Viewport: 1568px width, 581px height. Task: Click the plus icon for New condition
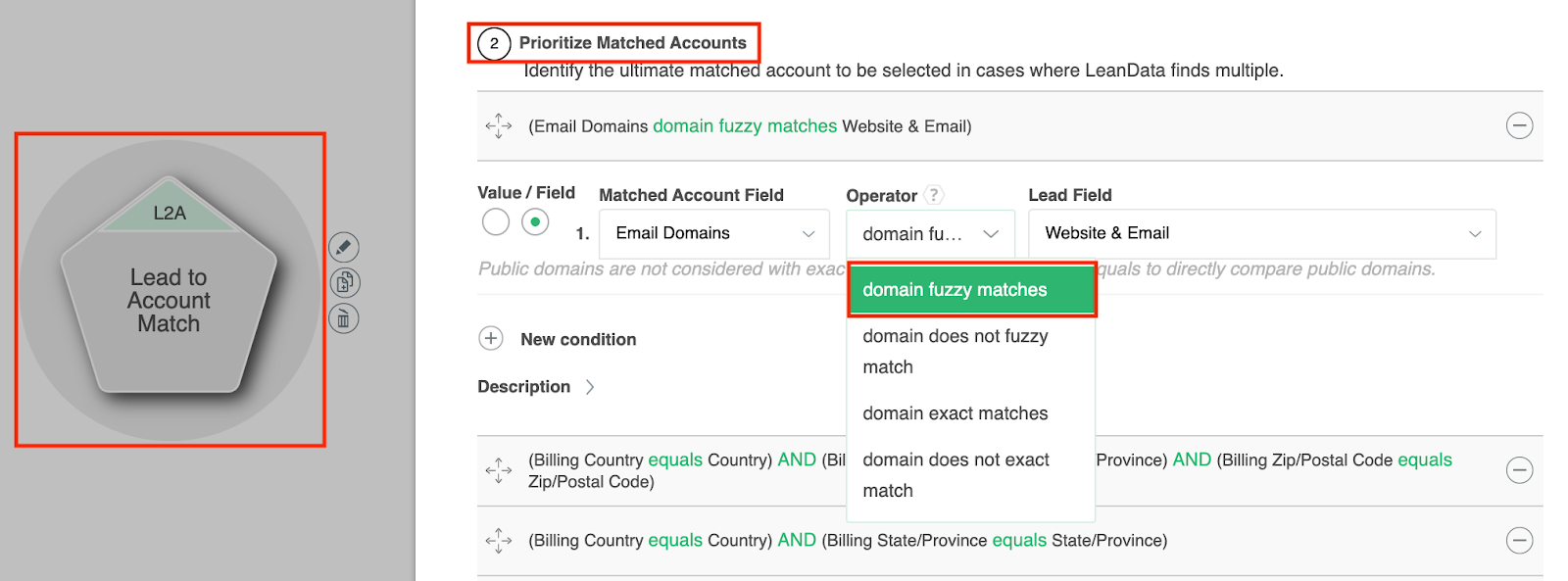(x=491, y=339)
